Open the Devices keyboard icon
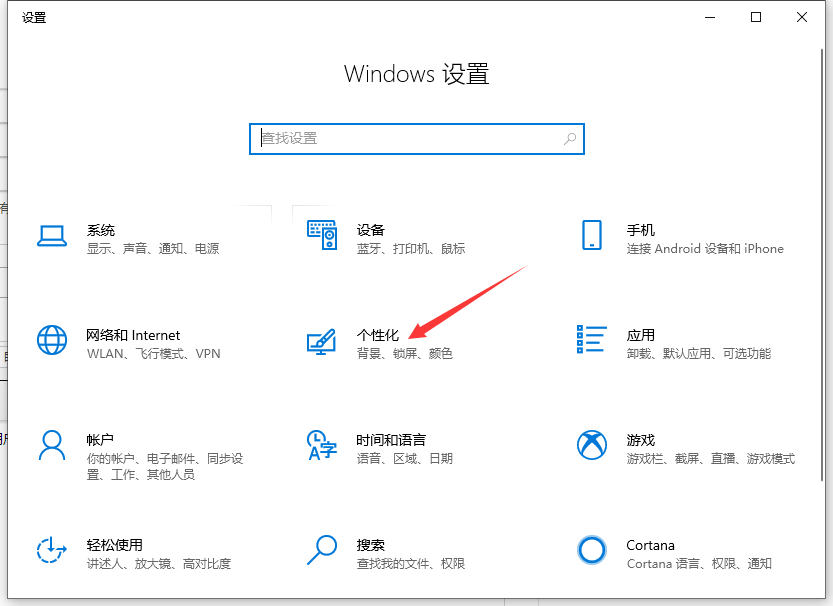This screenshot has width=833, height=606. point(321,235)
